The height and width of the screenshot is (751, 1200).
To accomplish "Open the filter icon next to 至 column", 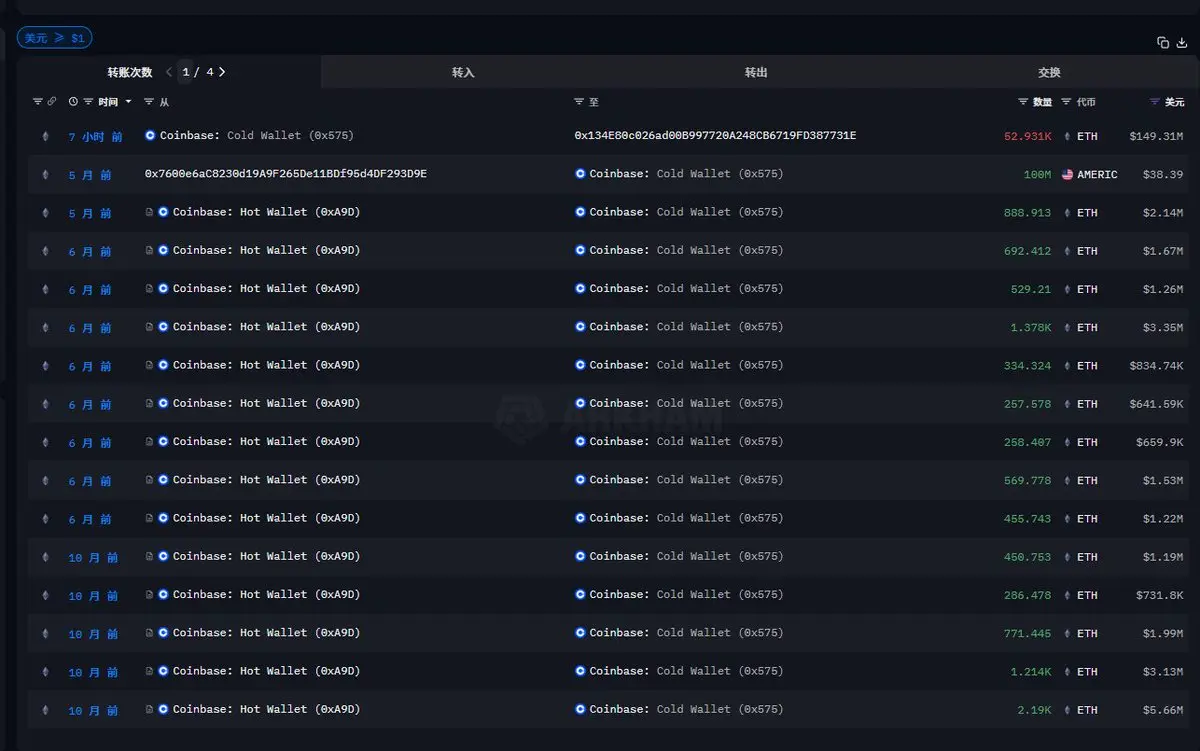I will point(579,102).
